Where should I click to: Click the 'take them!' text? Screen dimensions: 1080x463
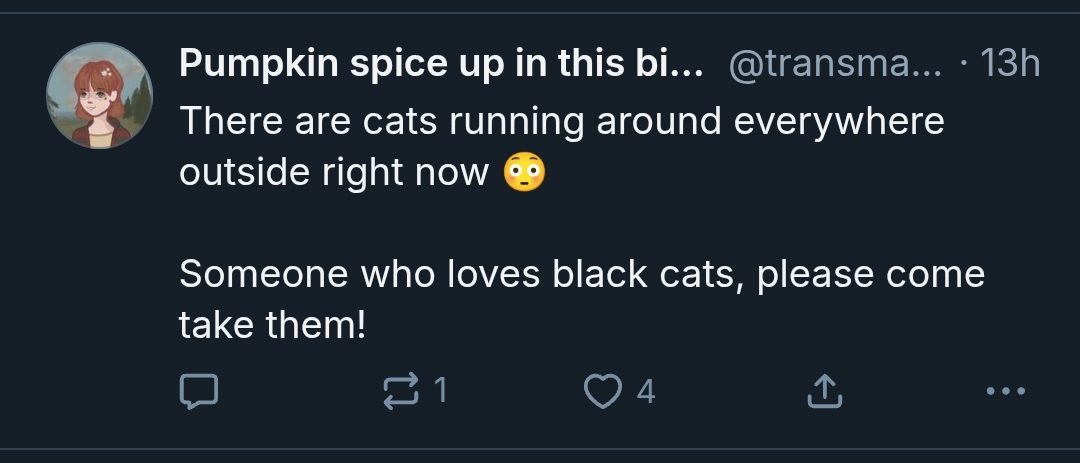272,325
